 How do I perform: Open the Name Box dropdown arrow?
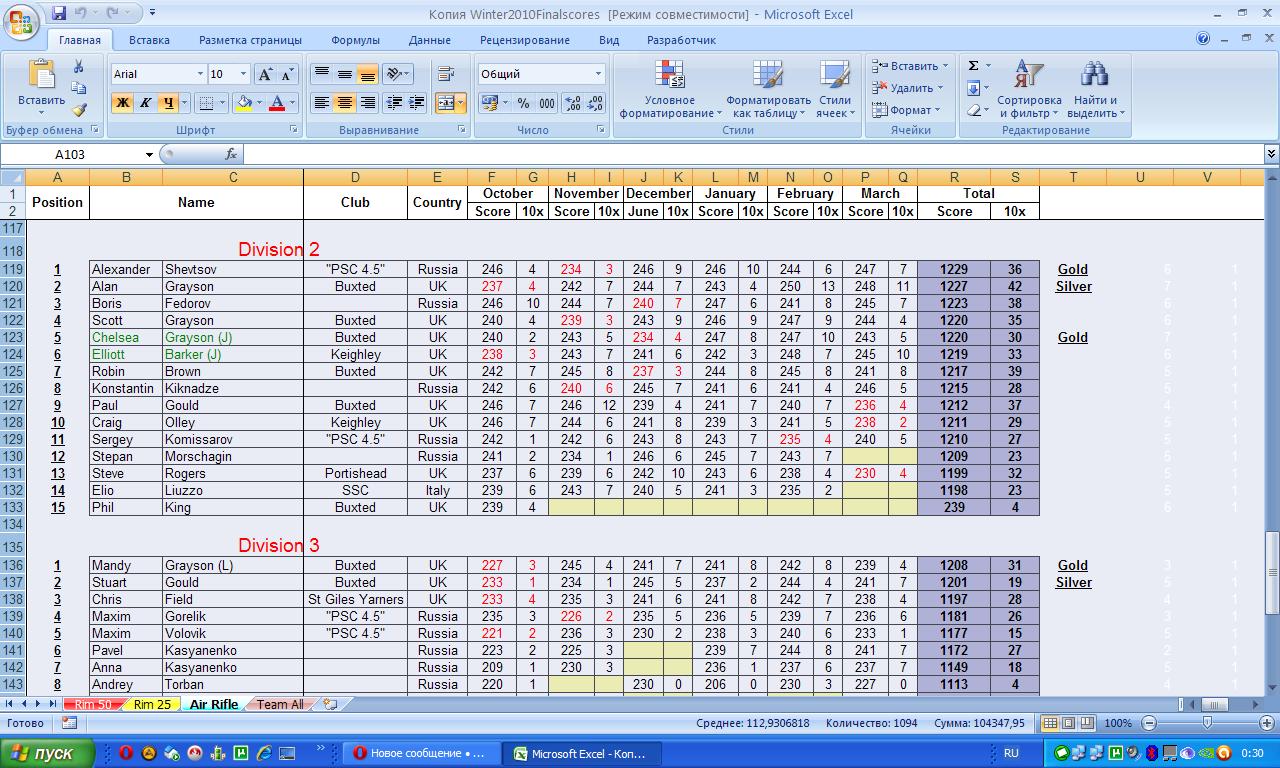[149, 155]
